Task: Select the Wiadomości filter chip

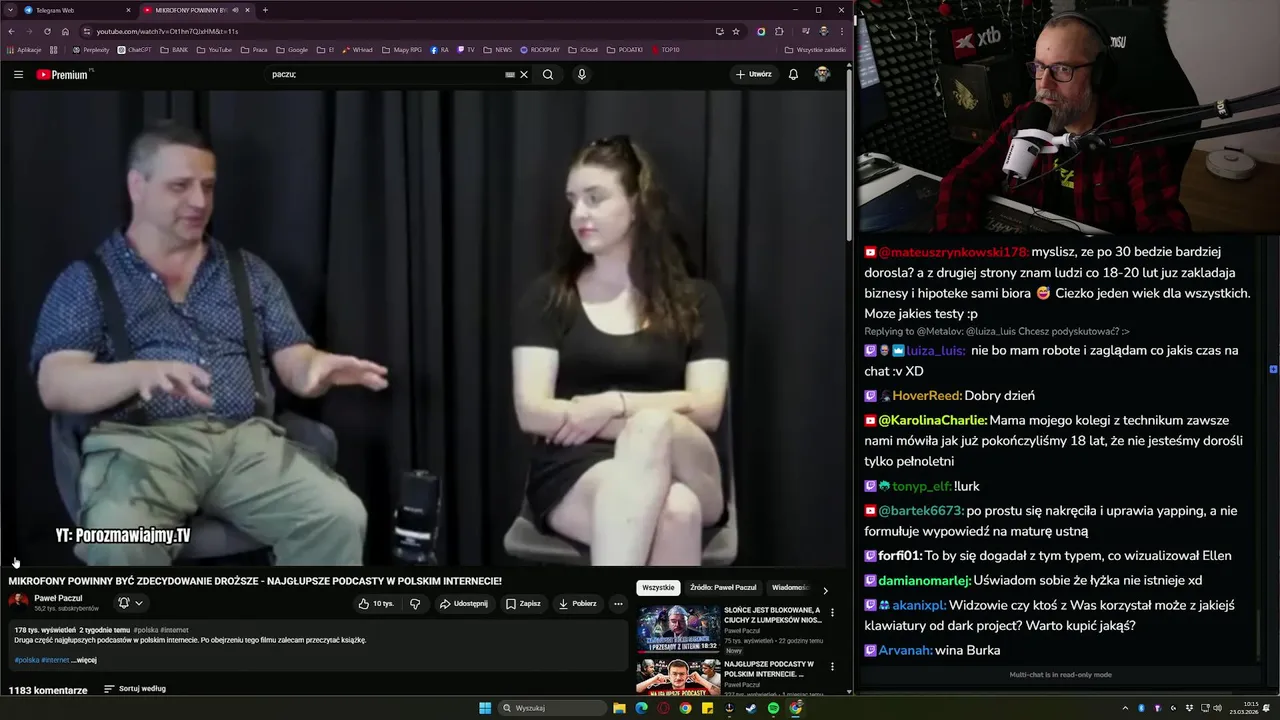Action: (x=790, y=588)
